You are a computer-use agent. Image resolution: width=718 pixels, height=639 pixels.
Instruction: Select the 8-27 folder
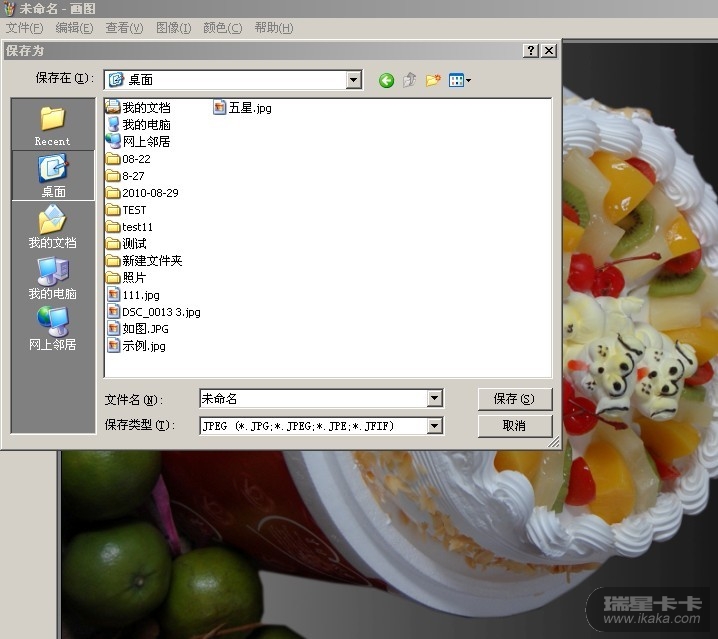tap(125, 176)
